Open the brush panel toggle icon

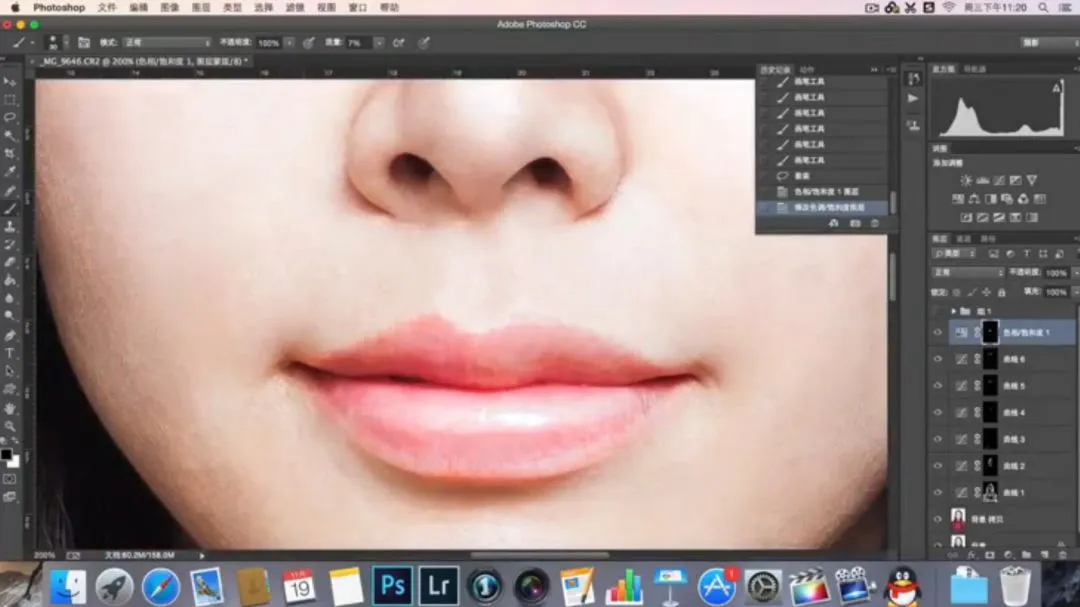coord(83,43)
